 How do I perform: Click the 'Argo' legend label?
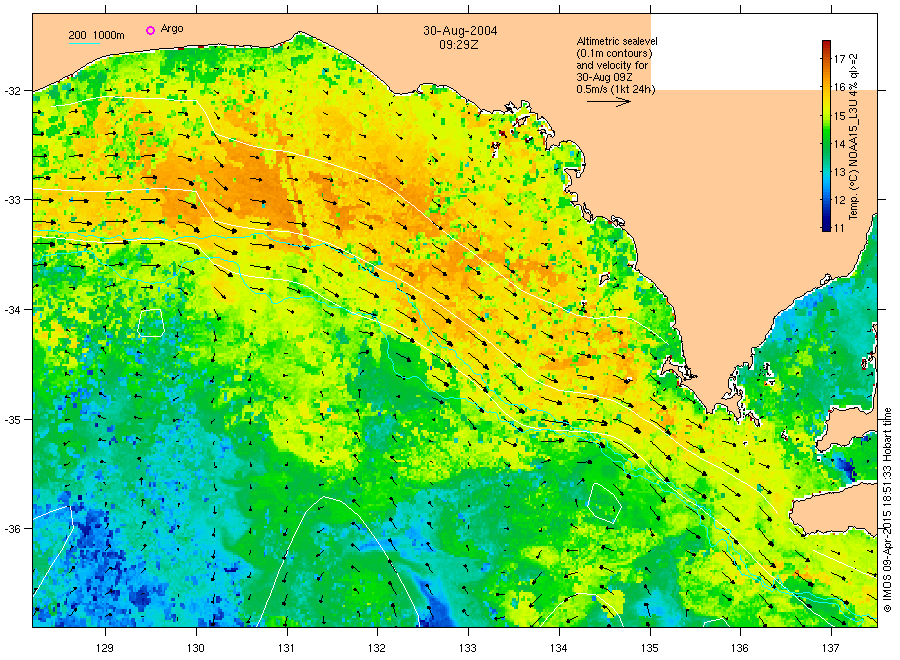(x=172, y=29)
